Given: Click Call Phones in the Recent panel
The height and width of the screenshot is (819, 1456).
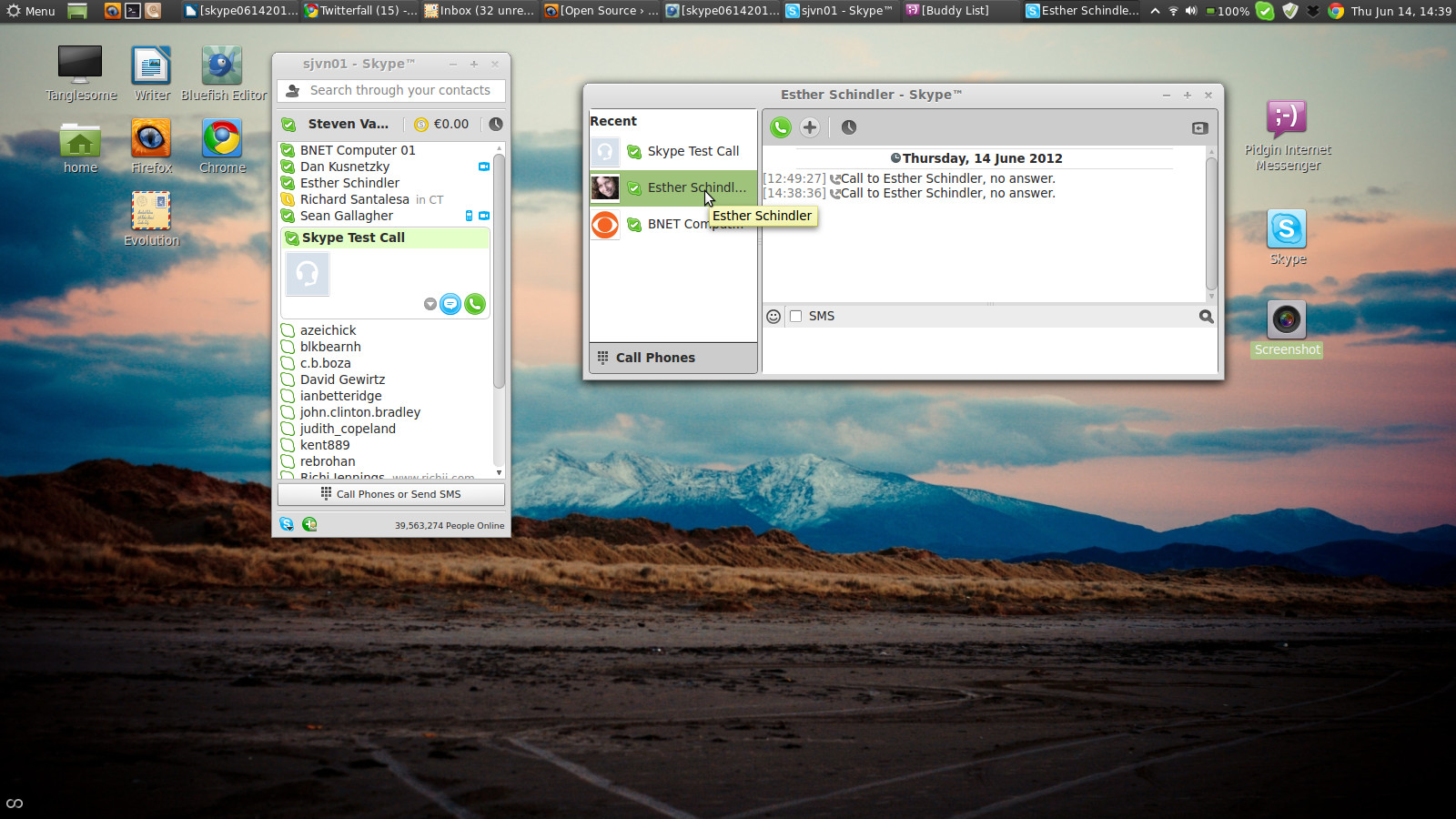Looking at the screenshot, I should 673,358.
